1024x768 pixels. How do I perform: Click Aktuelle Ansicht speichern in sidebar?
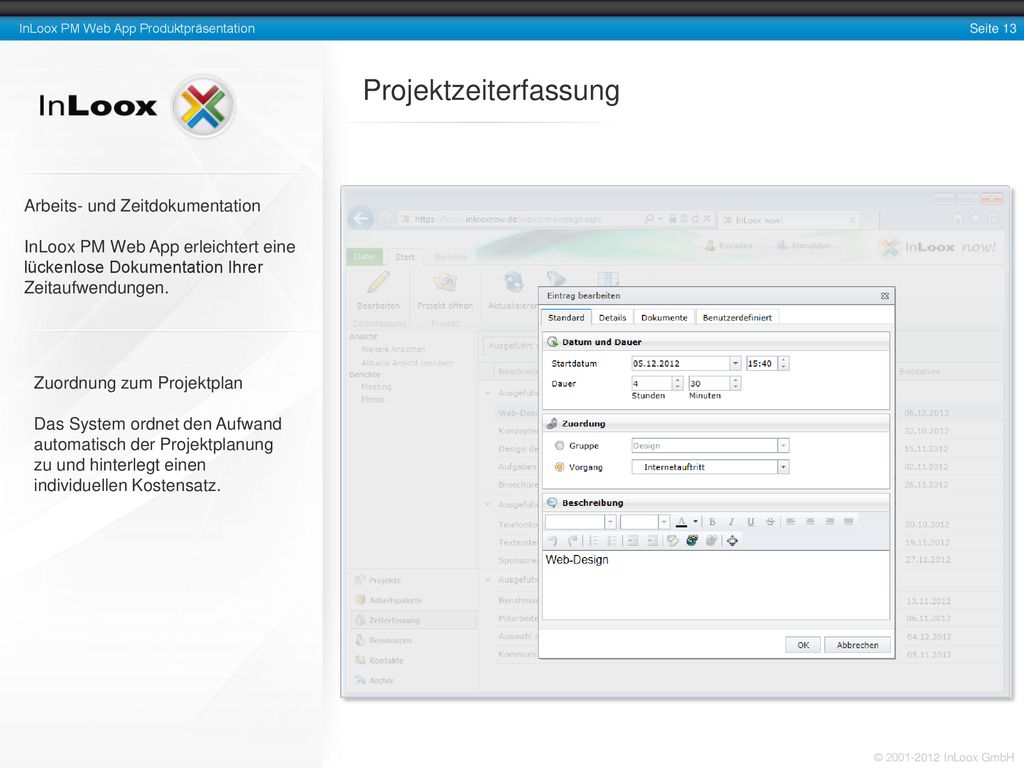point(408,362)
